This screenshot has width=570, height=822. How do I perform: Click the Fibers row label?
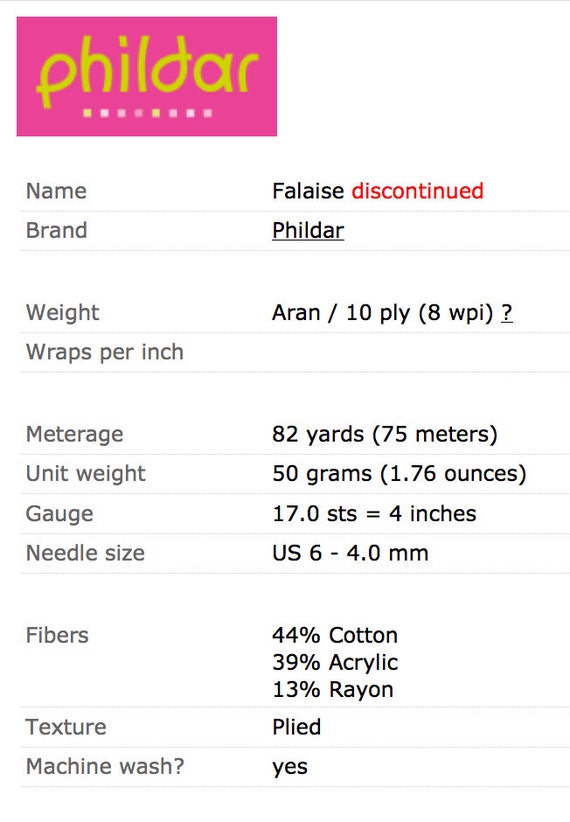pos(57,635)
